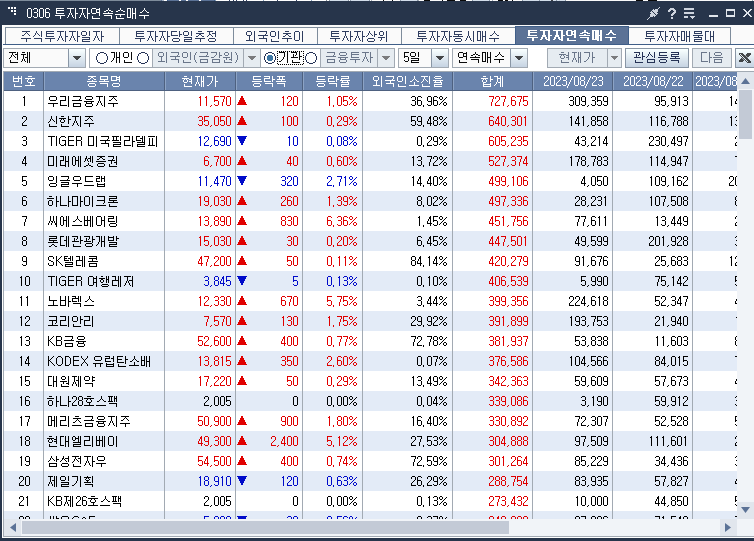Click the 번호 column header
The height and width of the screenshot is (541, 754).
[24, 81]
